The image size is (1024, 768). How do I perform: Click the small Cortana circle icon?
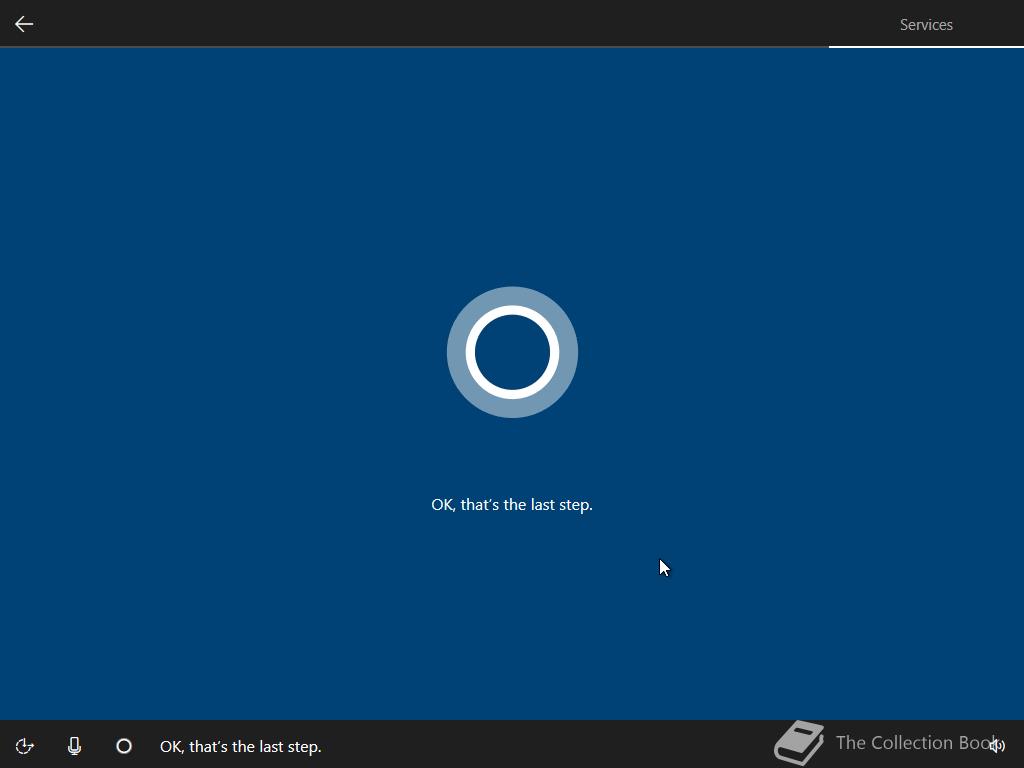124,746
